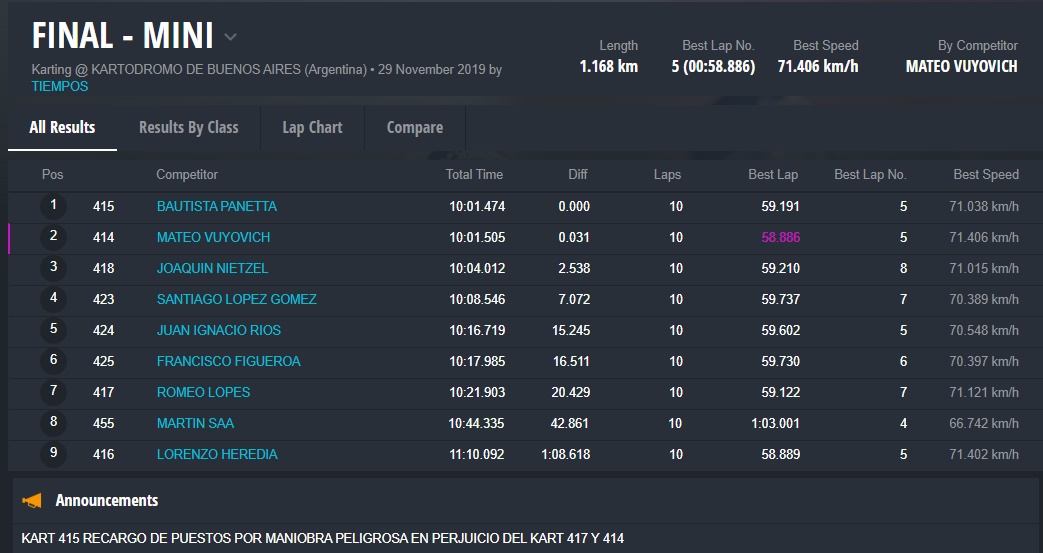1043x553 pixels.
Task: Open MARTIN SAA competitor page
Action: pos(195,423)
